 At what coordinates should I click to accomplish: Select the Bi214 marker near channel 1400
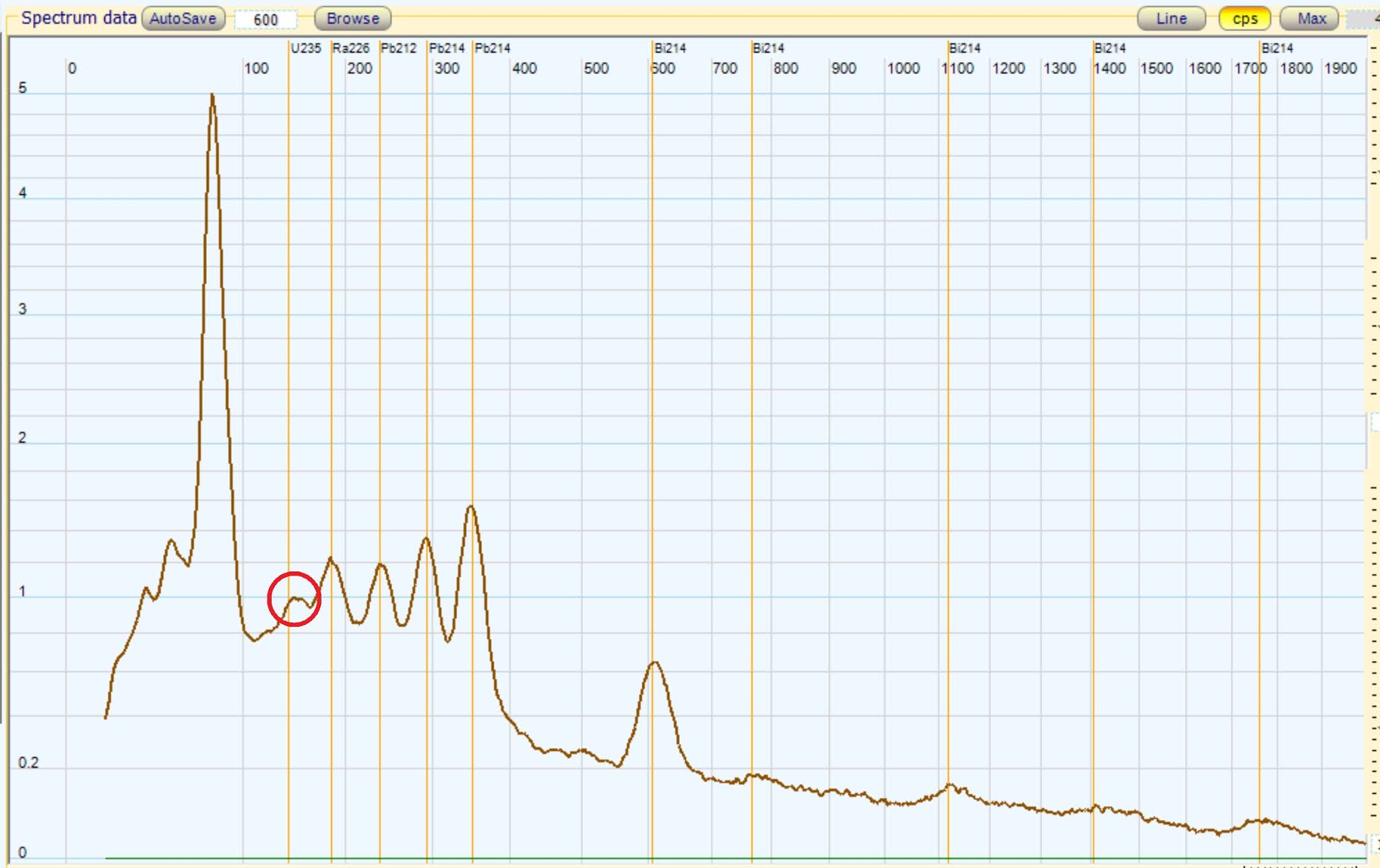pyautogui.click(x=1109, y=48)
